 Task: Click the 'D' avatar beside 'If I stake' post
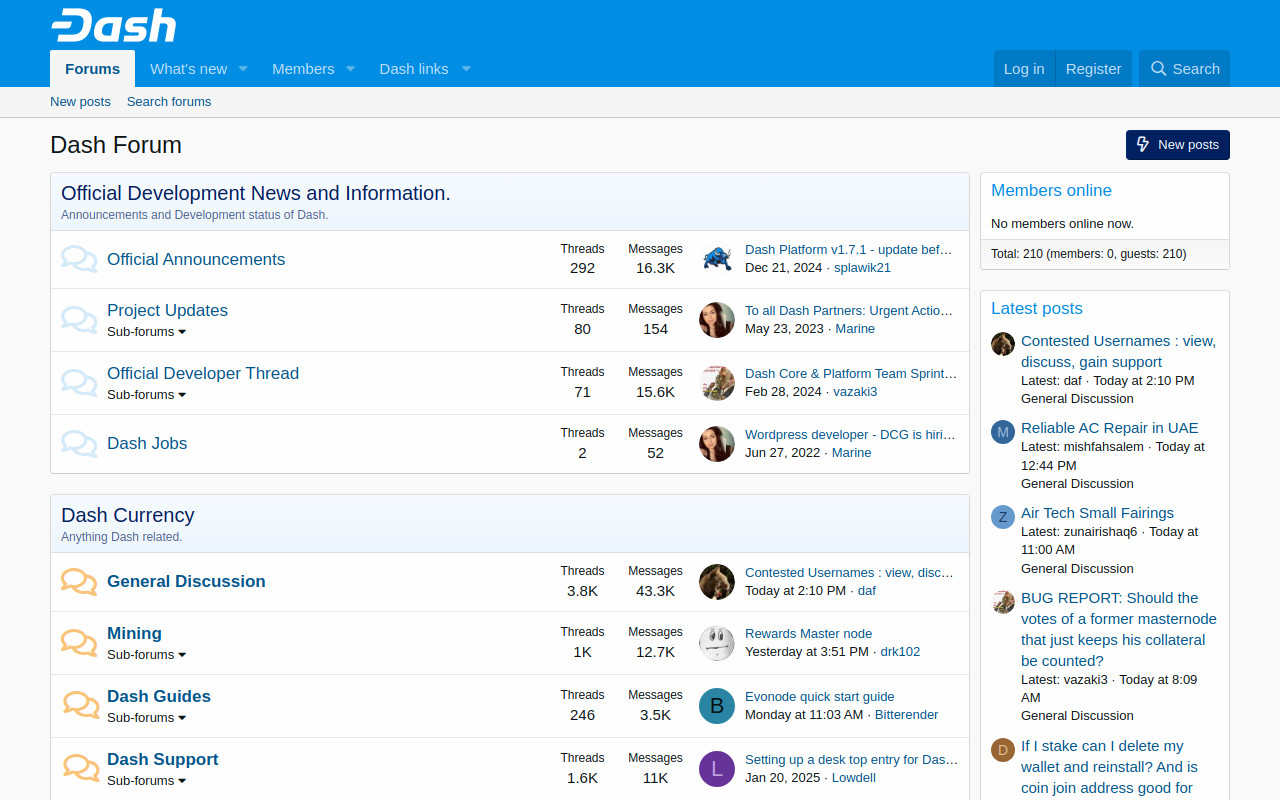[1003, 750]
